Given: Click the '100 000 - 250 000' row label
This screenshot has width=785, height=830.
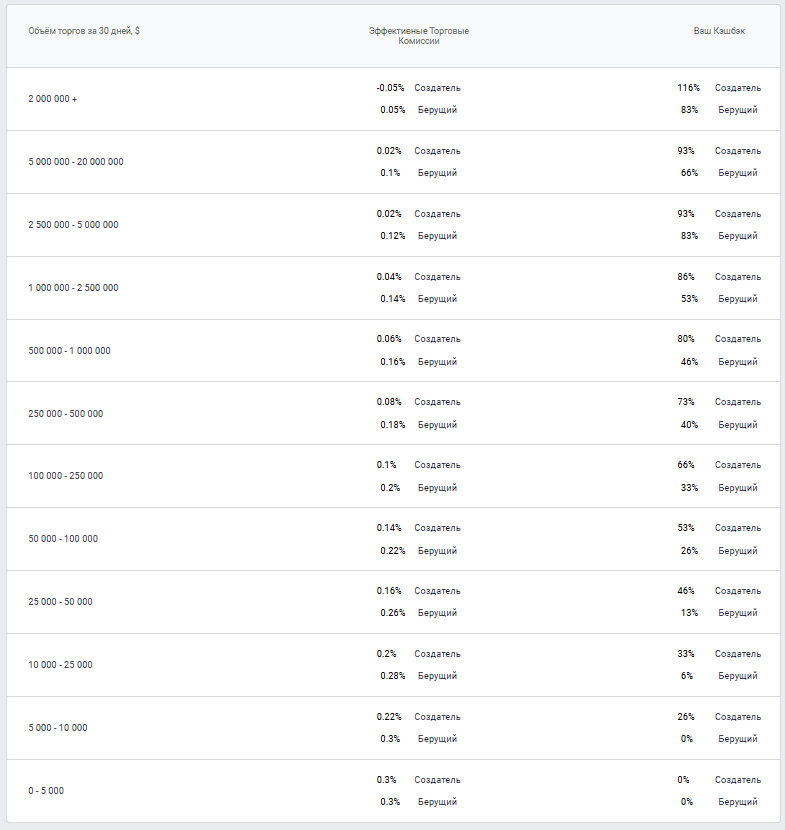Looking at the screenshot, I should click(65, 476).
